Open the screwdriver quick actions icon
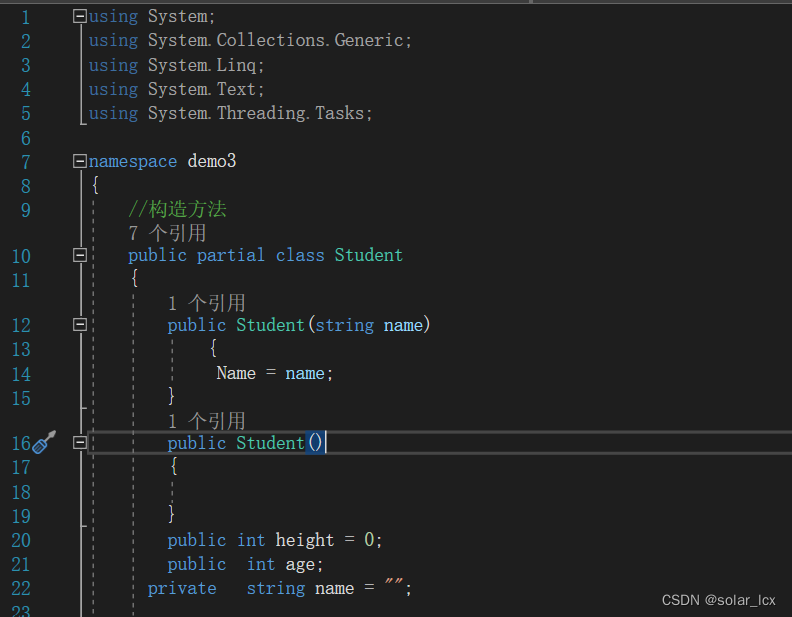 pos(44,442)
